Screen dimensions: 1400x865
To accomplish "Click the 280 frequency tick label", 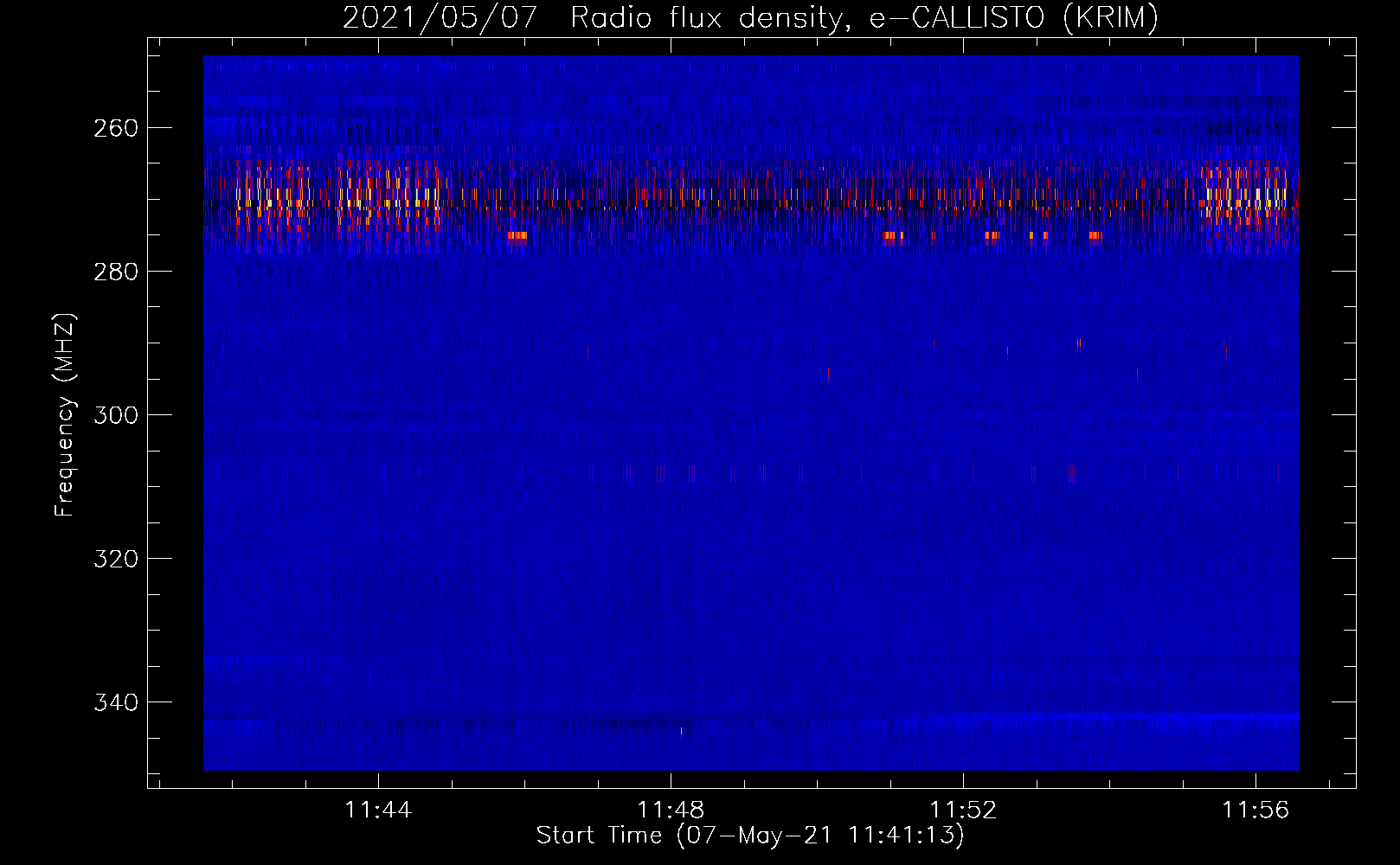I will click(115, 272).
